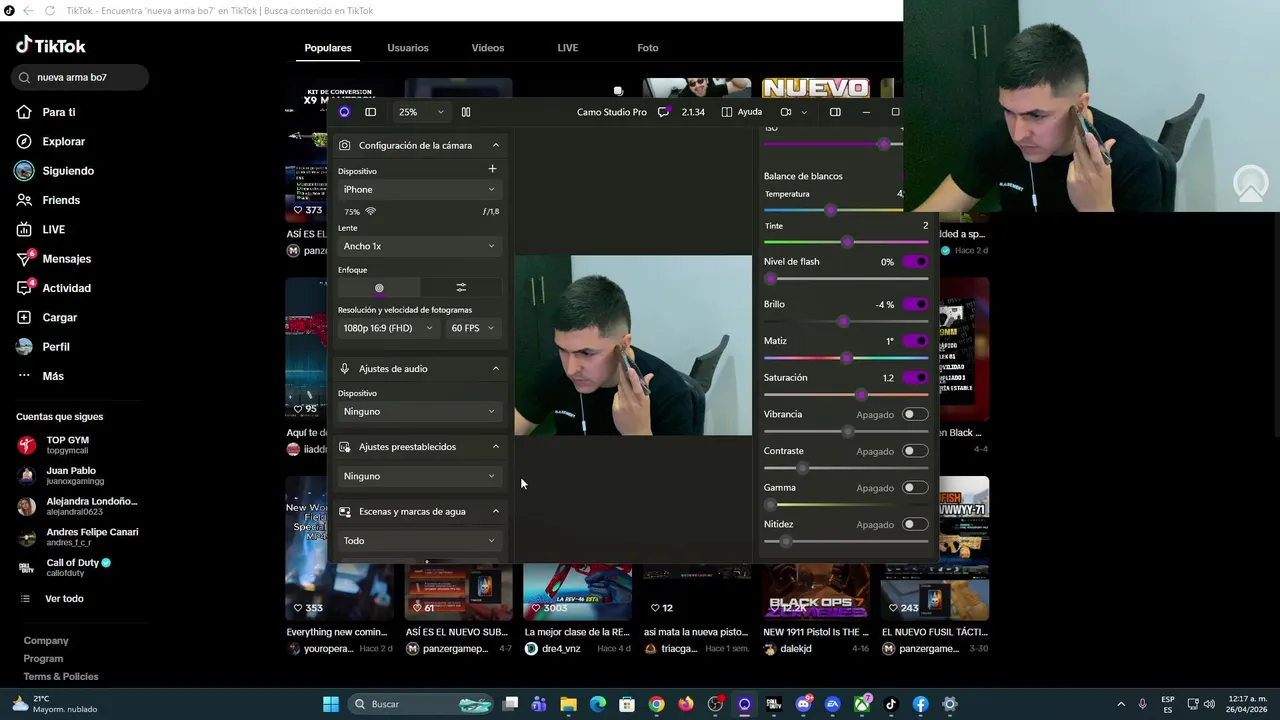The width and height of the screenshot is (1280, 720).
Task: Disable the Brillo toggle
Action: coord(915,304)
